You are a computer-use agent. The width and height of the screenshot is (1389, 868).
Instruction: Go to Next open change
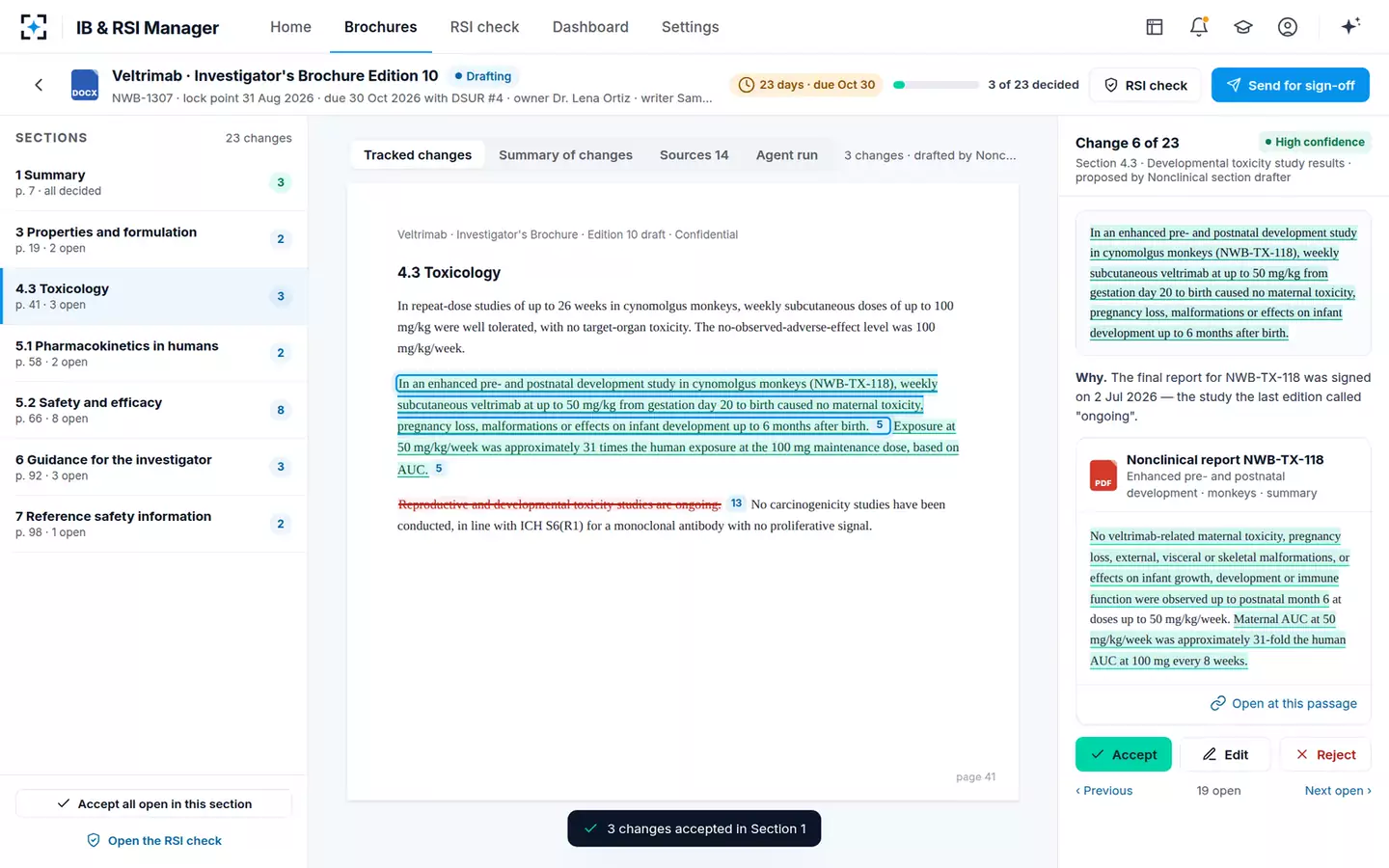click(x=1338, y=791)
